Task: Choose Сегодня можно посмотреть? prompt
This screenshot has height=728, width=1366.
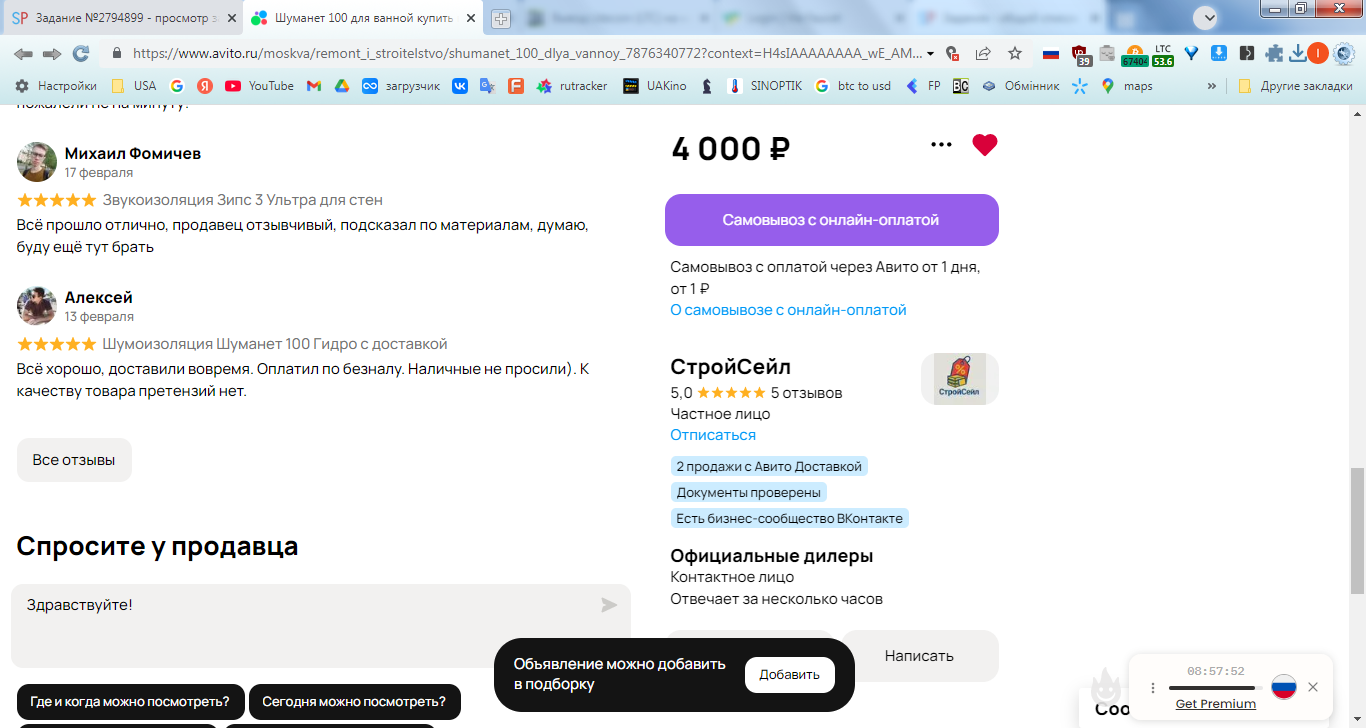Action: 354,701
